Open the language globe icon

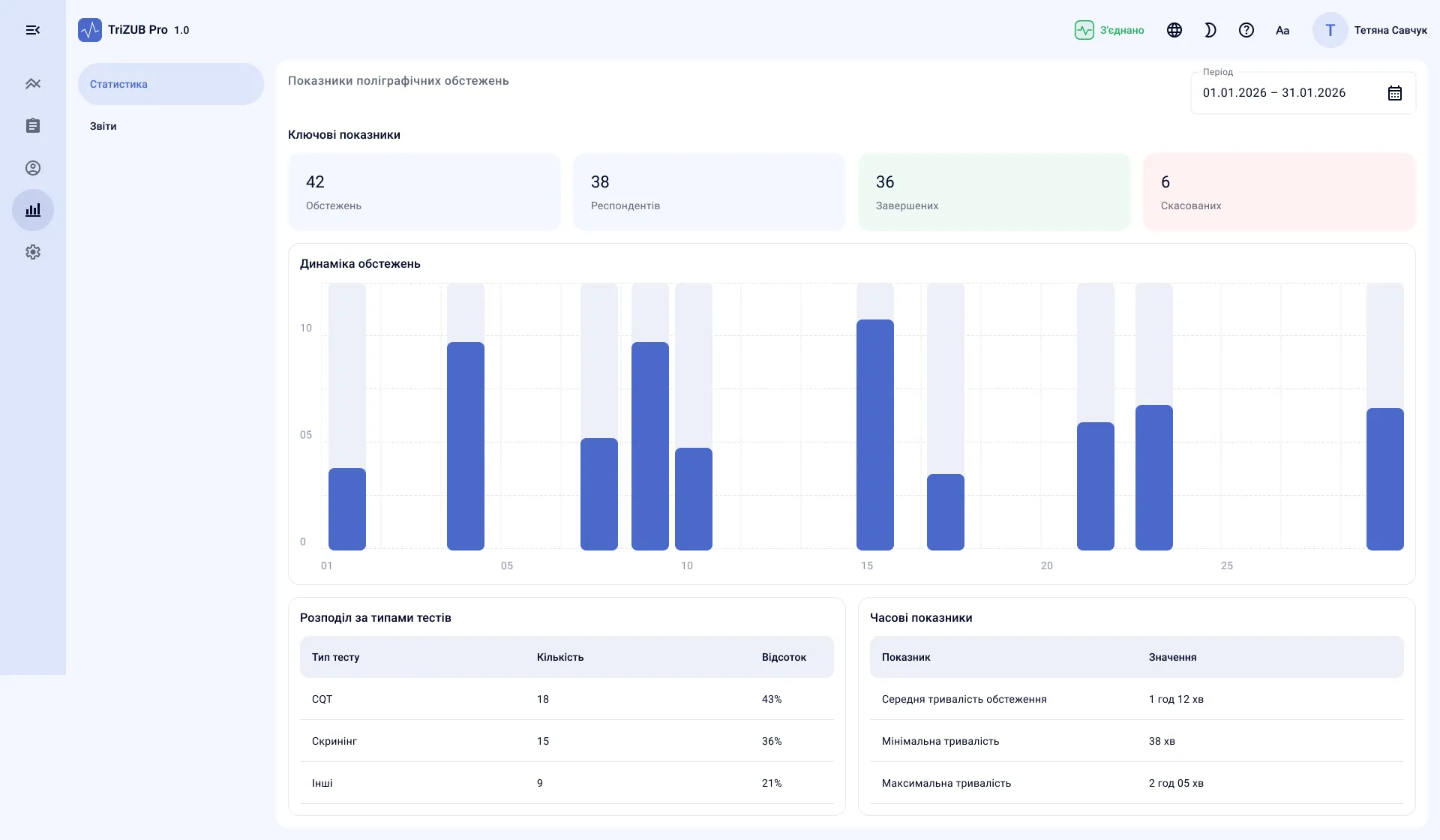1174,30
